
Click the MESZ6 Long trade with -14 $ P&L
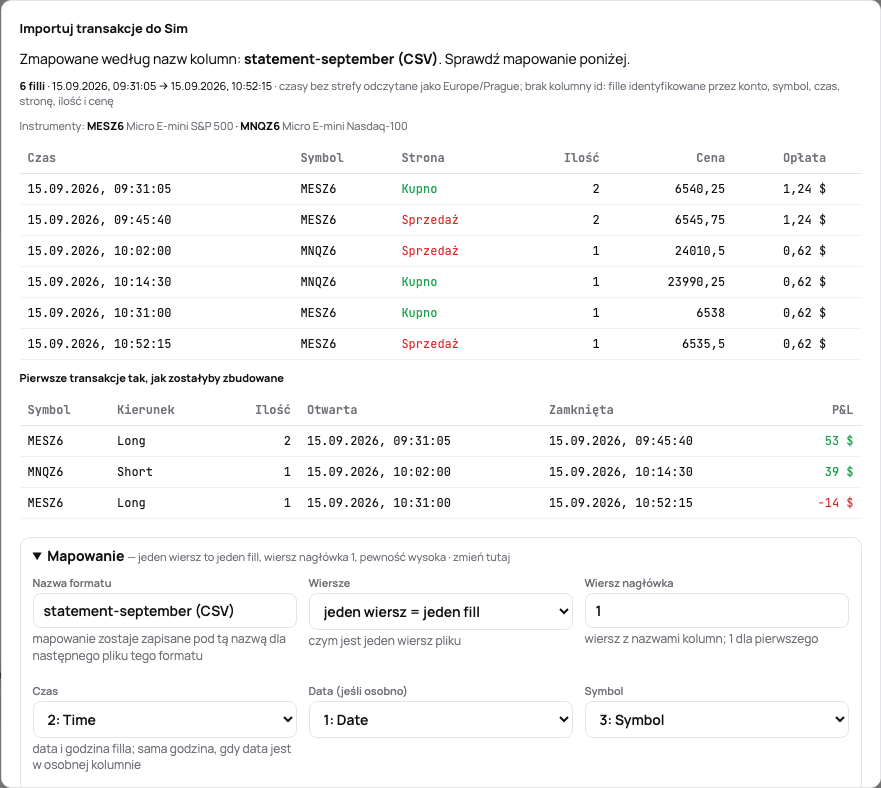coord(440,502)
